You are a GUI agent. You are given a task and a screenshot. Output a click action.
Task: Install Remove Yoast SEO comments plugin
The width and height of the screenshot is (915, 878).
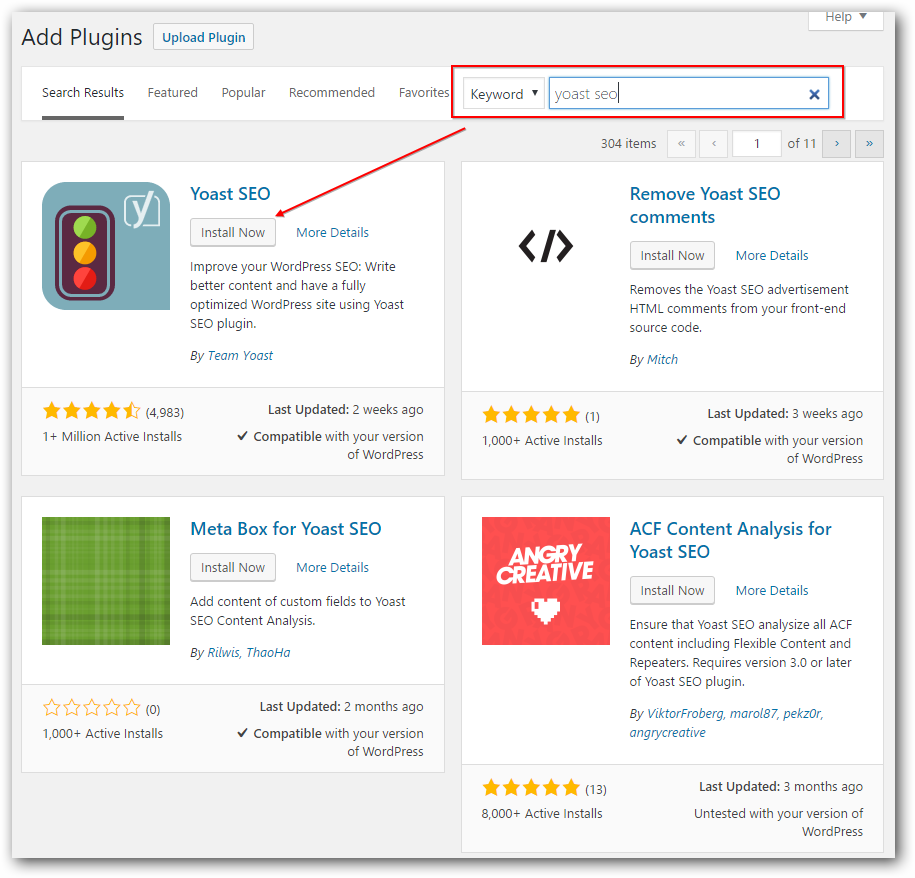pos(672,256)
